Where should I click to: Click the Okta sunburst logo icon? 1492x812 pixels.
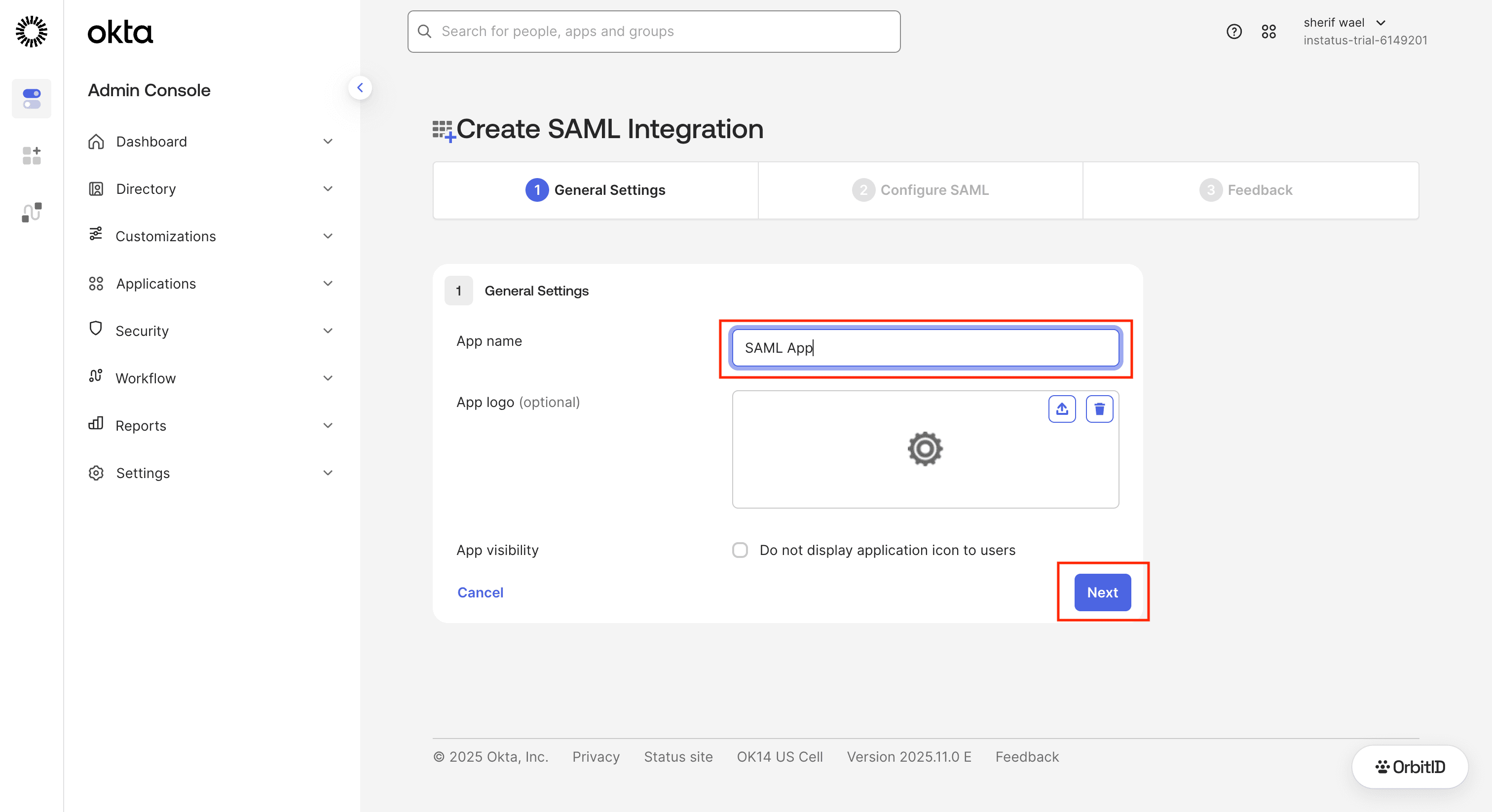pyautogui.click(x=31, y=31)
